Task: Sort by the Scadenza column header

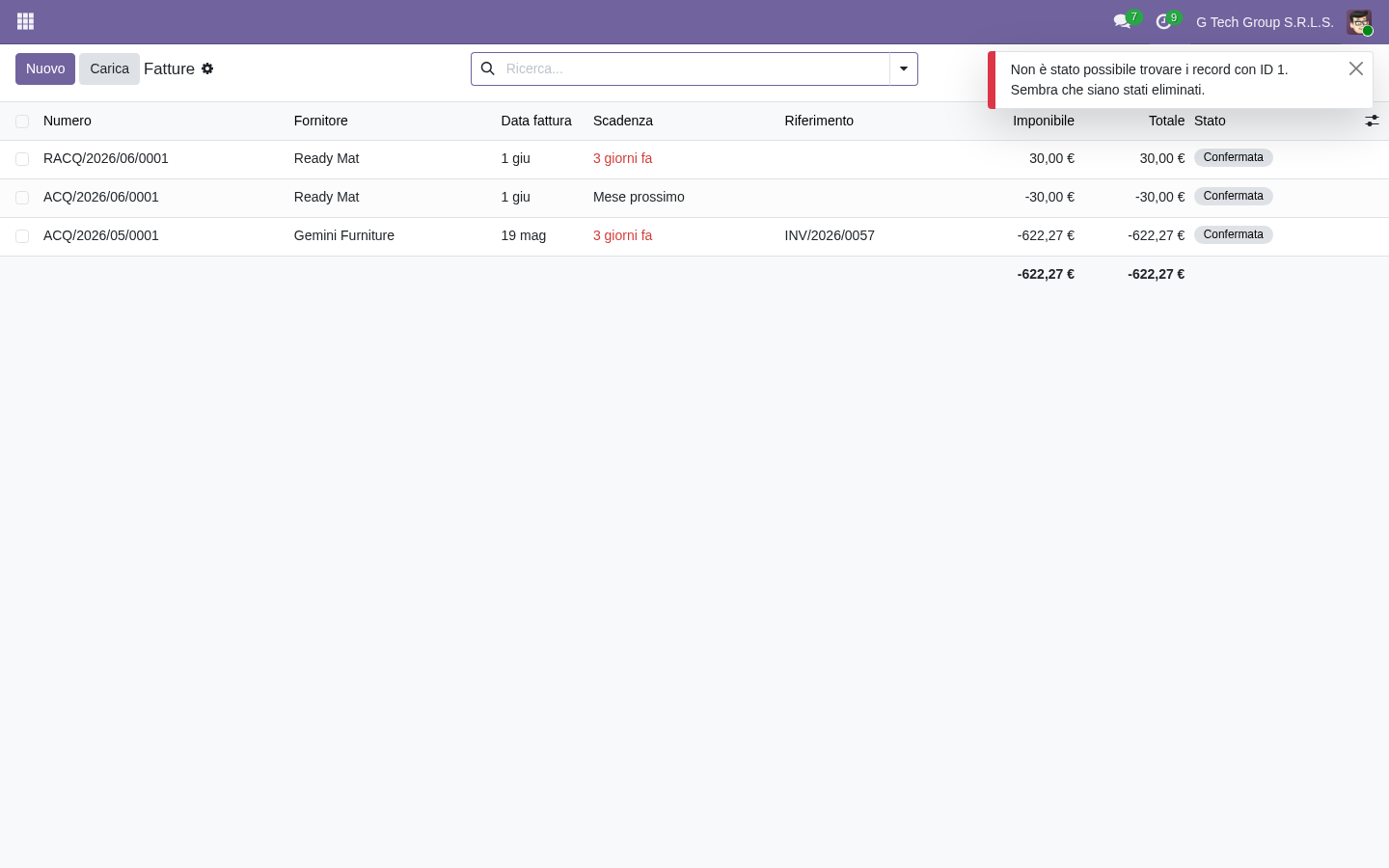Action: (623, 121)
